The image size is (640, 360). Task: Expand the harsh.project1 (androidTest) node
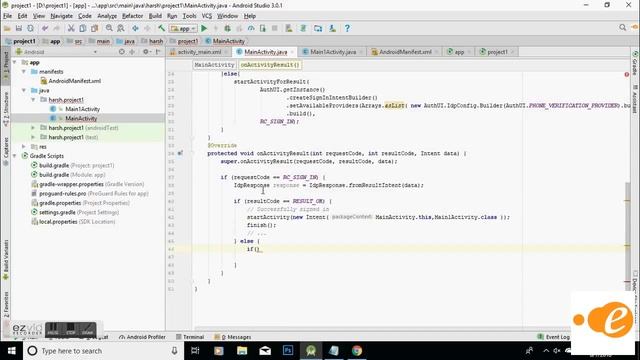(x=33, y=128)
